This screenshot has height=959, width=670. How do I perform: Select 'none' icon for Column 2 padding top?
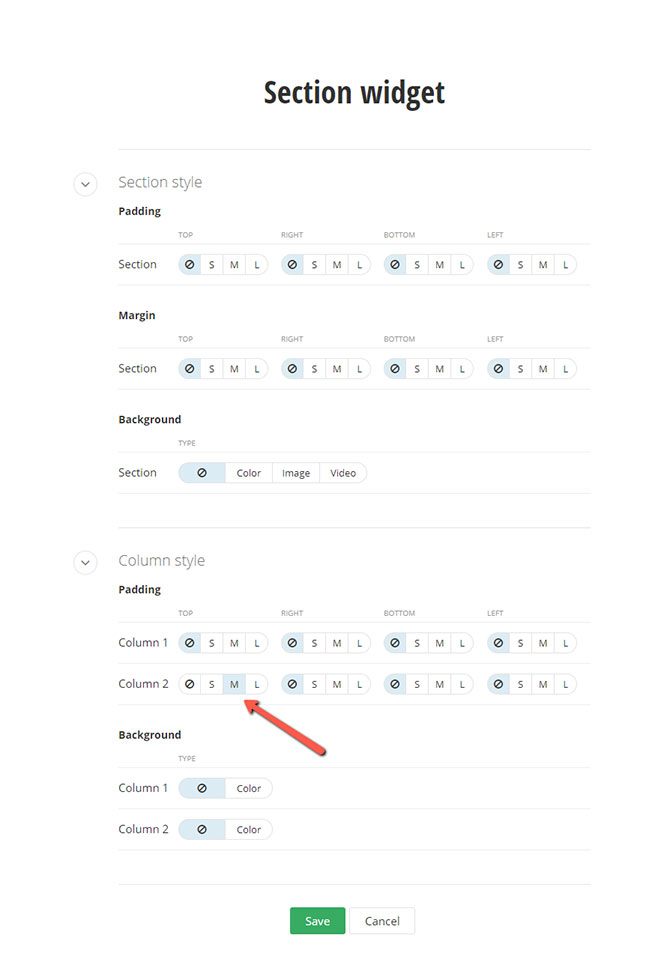(189, 685)
